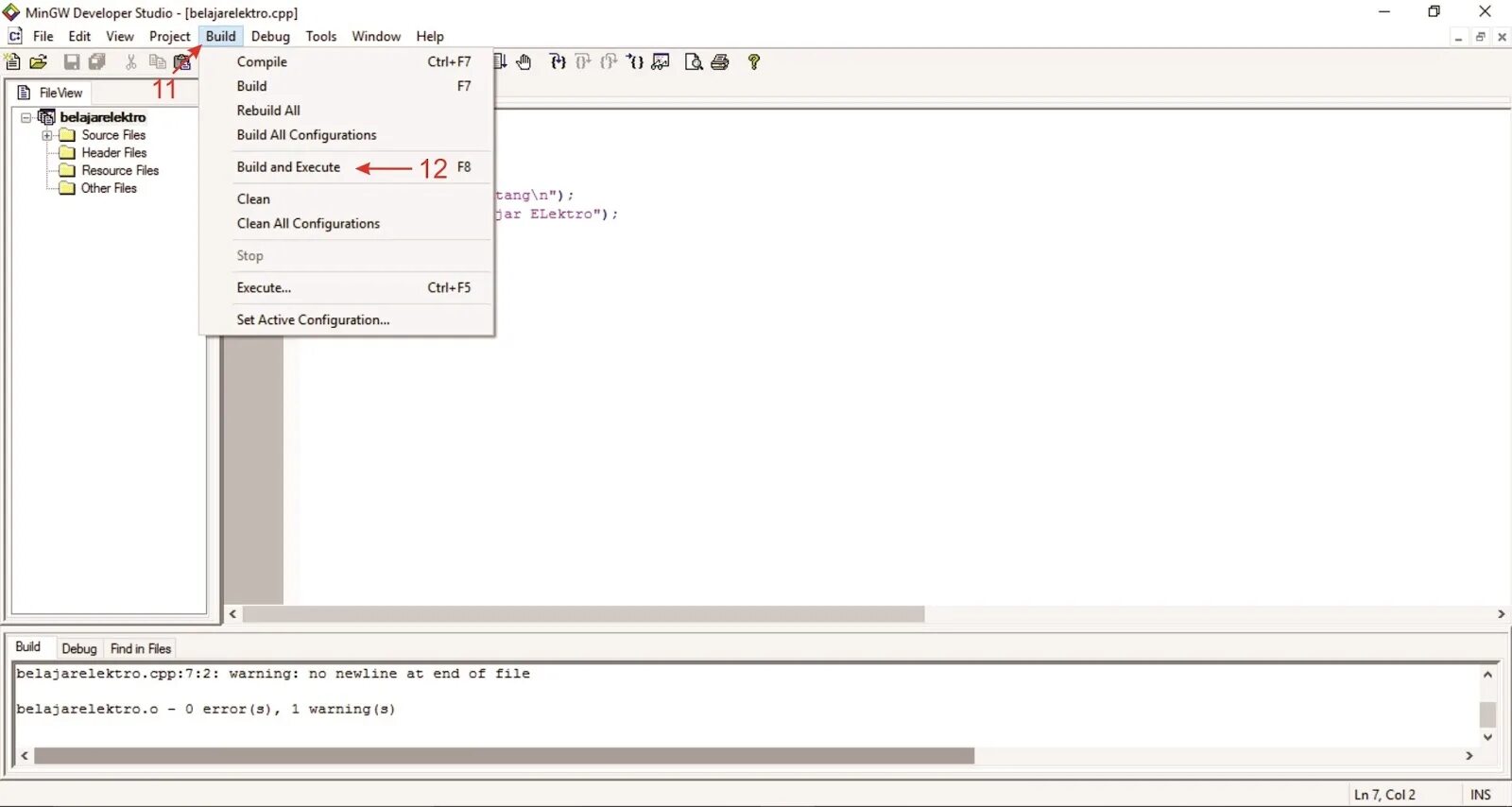This screenshot has height=807, width=1512.
Task: Click the output panel horizontal scrollbar thumb
Action: point(504,756)
